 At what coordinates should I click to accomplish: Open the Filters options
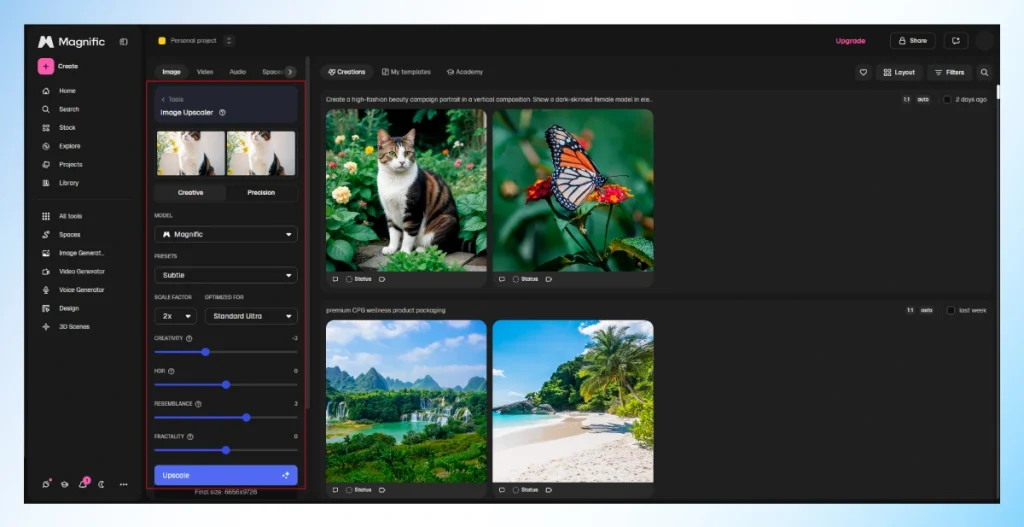click(x=950, y=72)
